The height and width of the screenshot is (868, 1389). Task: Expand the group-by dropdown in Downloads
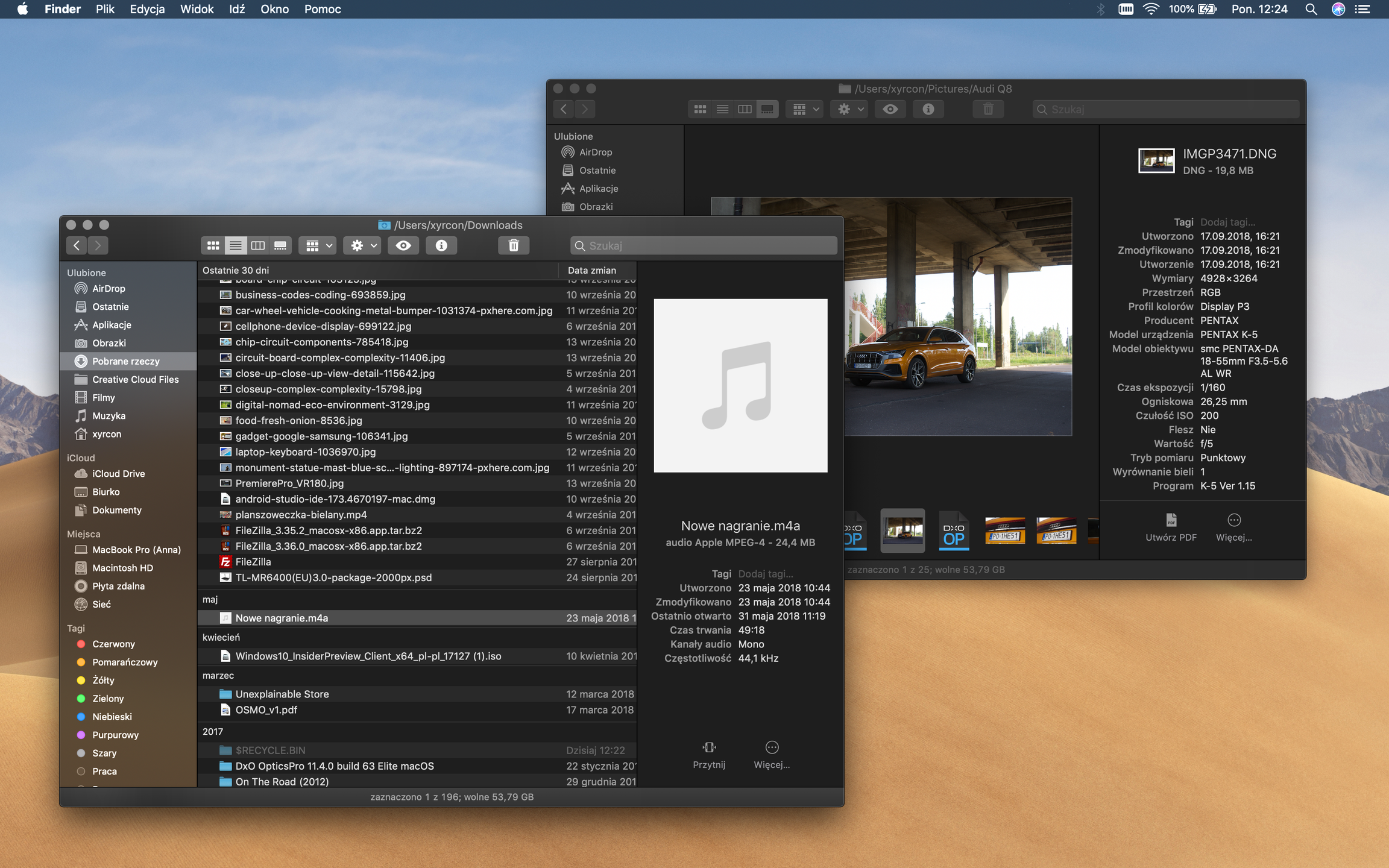pyautogui.click(x=318, y=245)
